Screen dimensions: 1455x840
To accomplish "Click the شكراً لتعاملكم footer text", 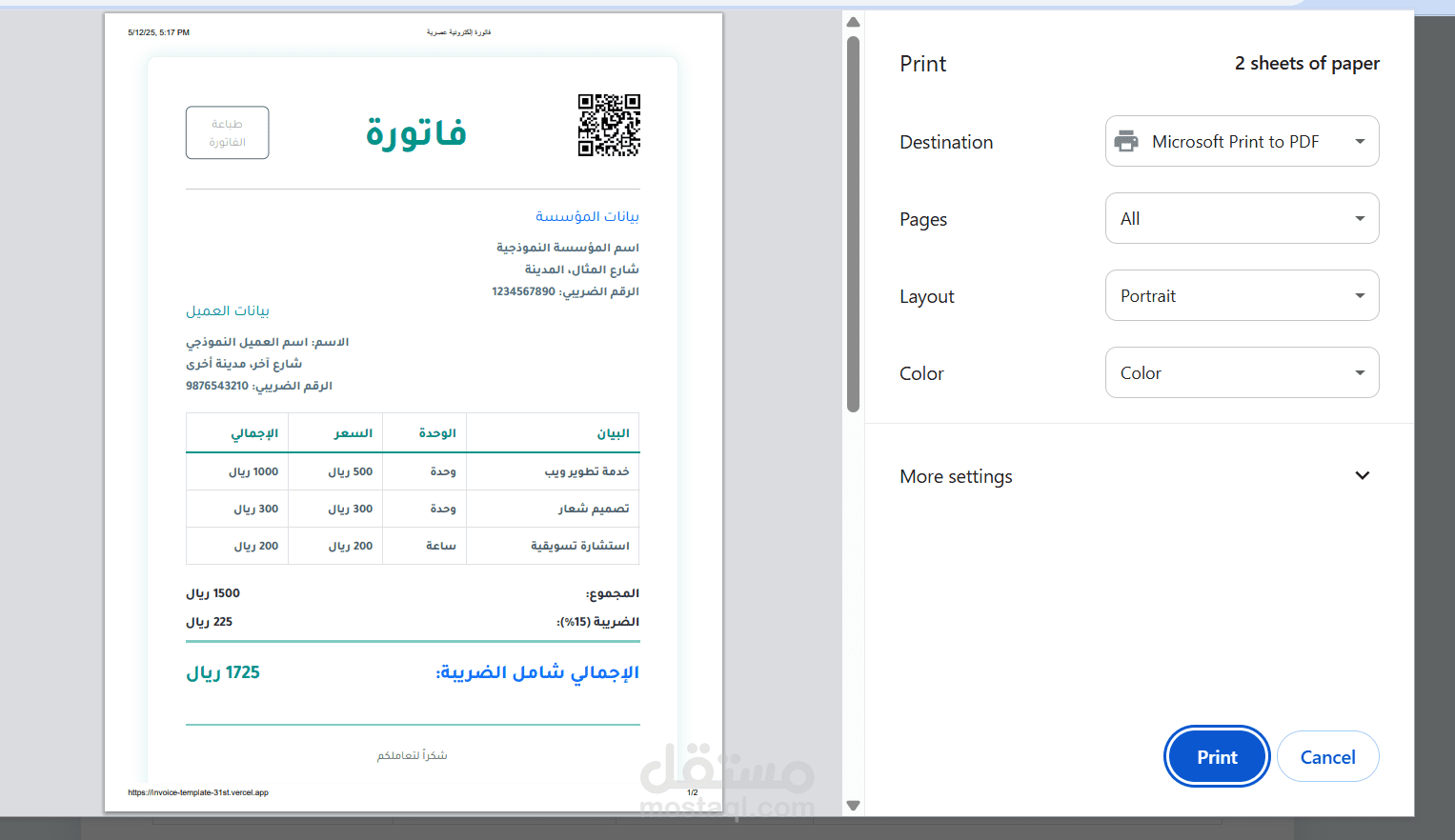I will (412, 754).
